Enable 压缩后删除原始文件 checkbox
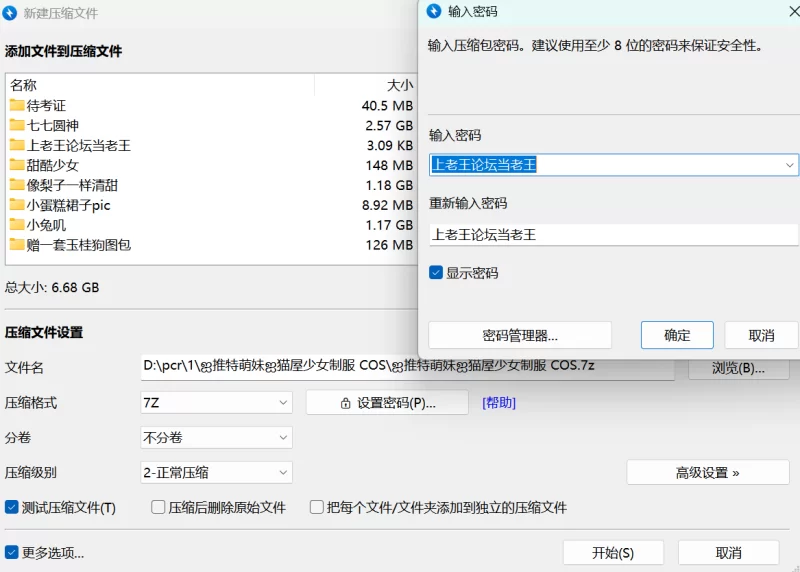This screenshot has width=800, height=572. click(158, 507)
